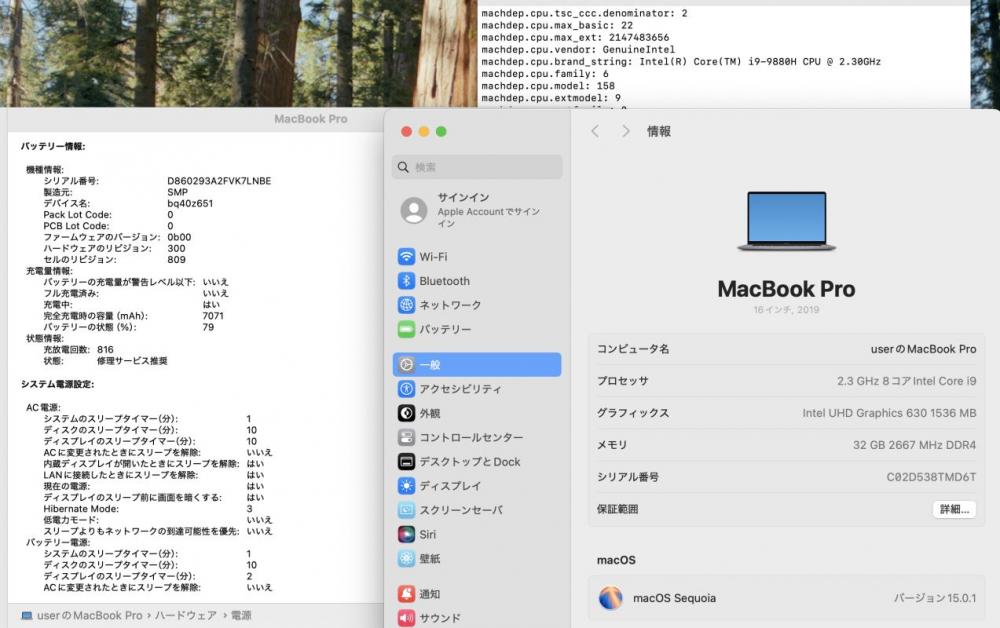Click the サインイン Apple Account link
Image resolution: width=1000 pixels, height=628 pixels.
[x=489, y=210]
